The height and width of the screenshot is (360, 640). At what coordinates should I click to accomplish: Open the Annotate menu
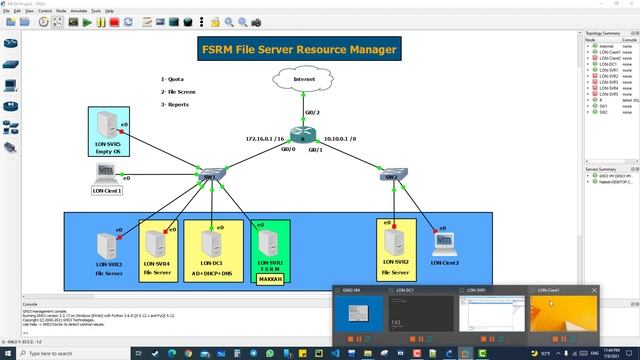click(79, 11)
